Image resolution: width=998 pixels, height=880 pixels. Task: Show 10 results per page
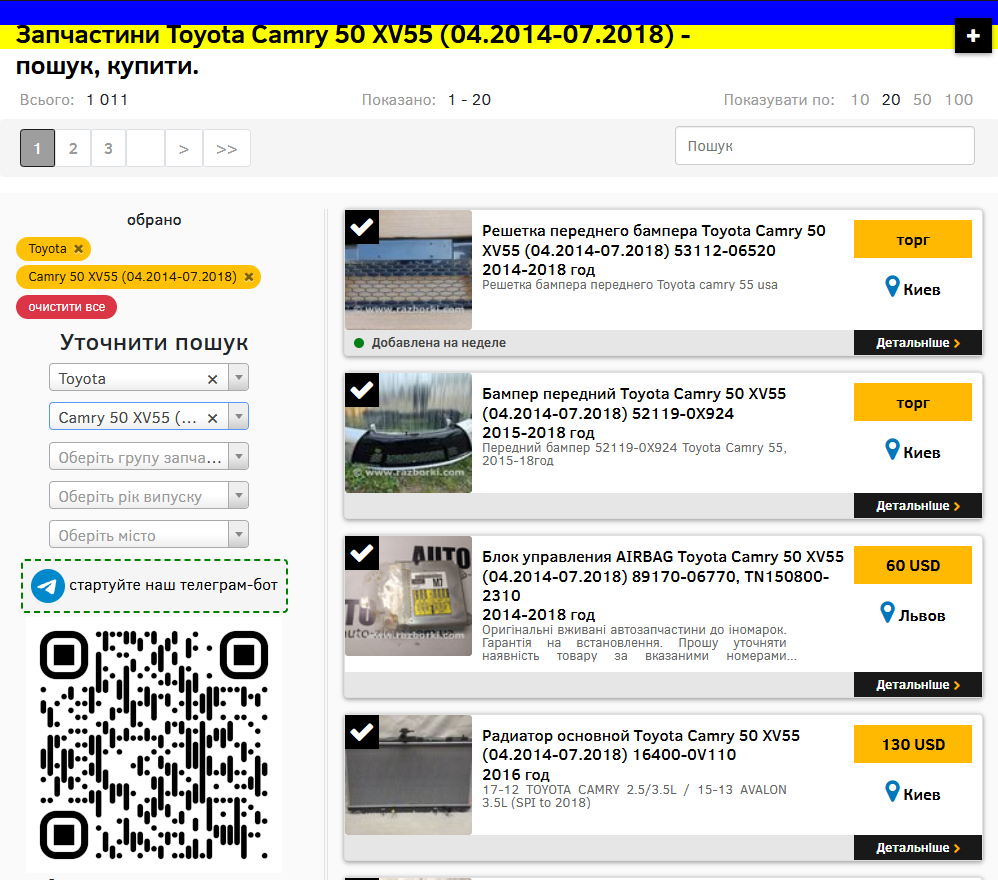coord(860,100)
